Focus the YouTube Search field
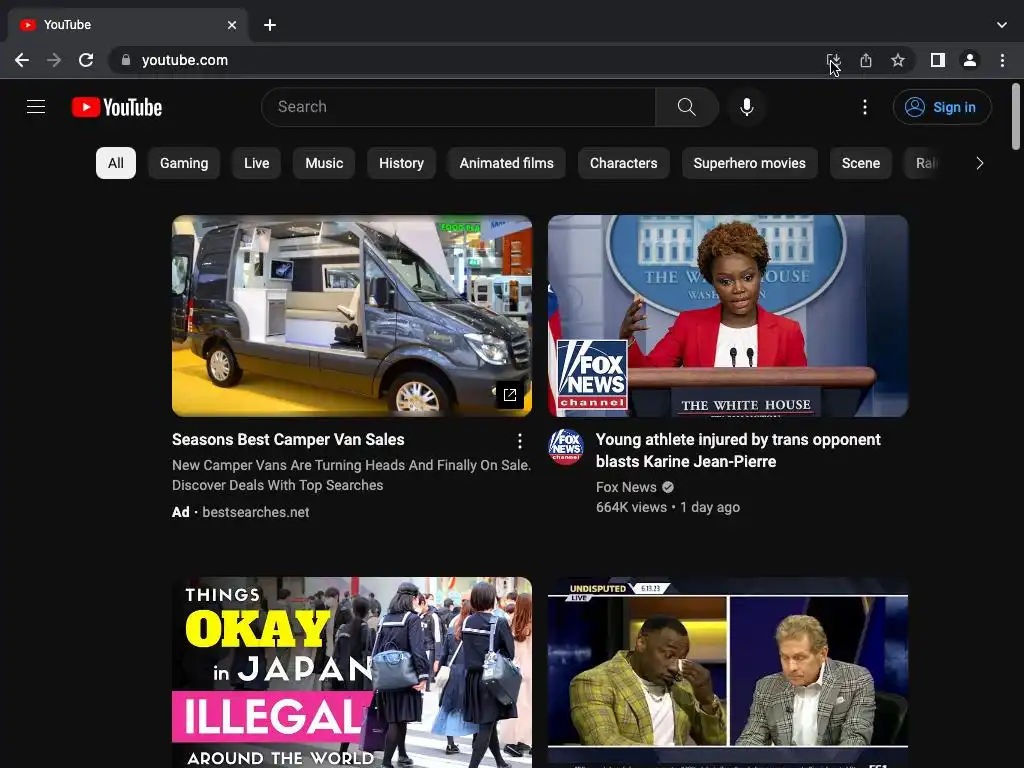The image size is (1024, 768). [x=458, y=107]
